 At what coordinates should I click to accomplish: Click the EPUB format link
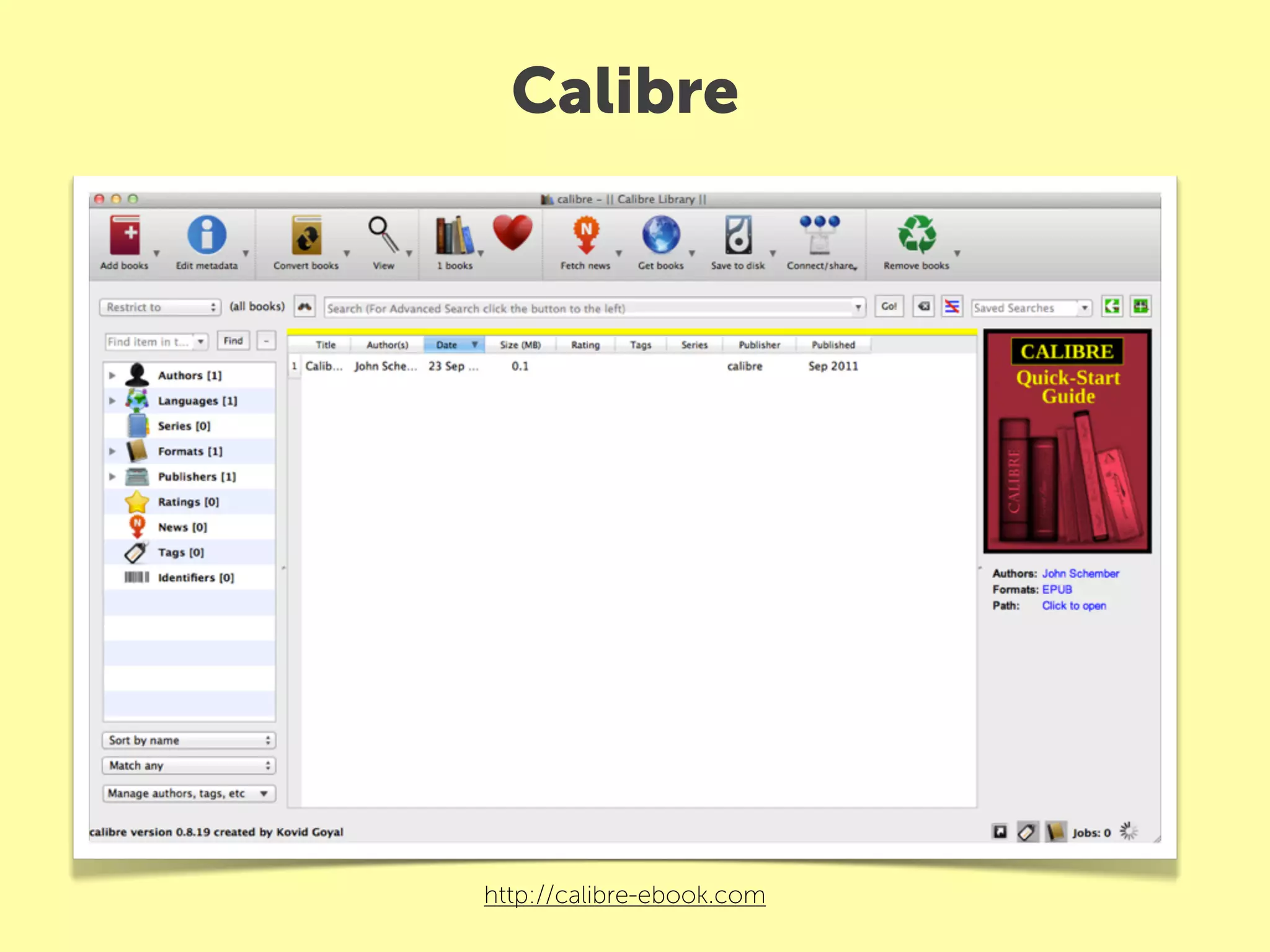pos(1057,590)
